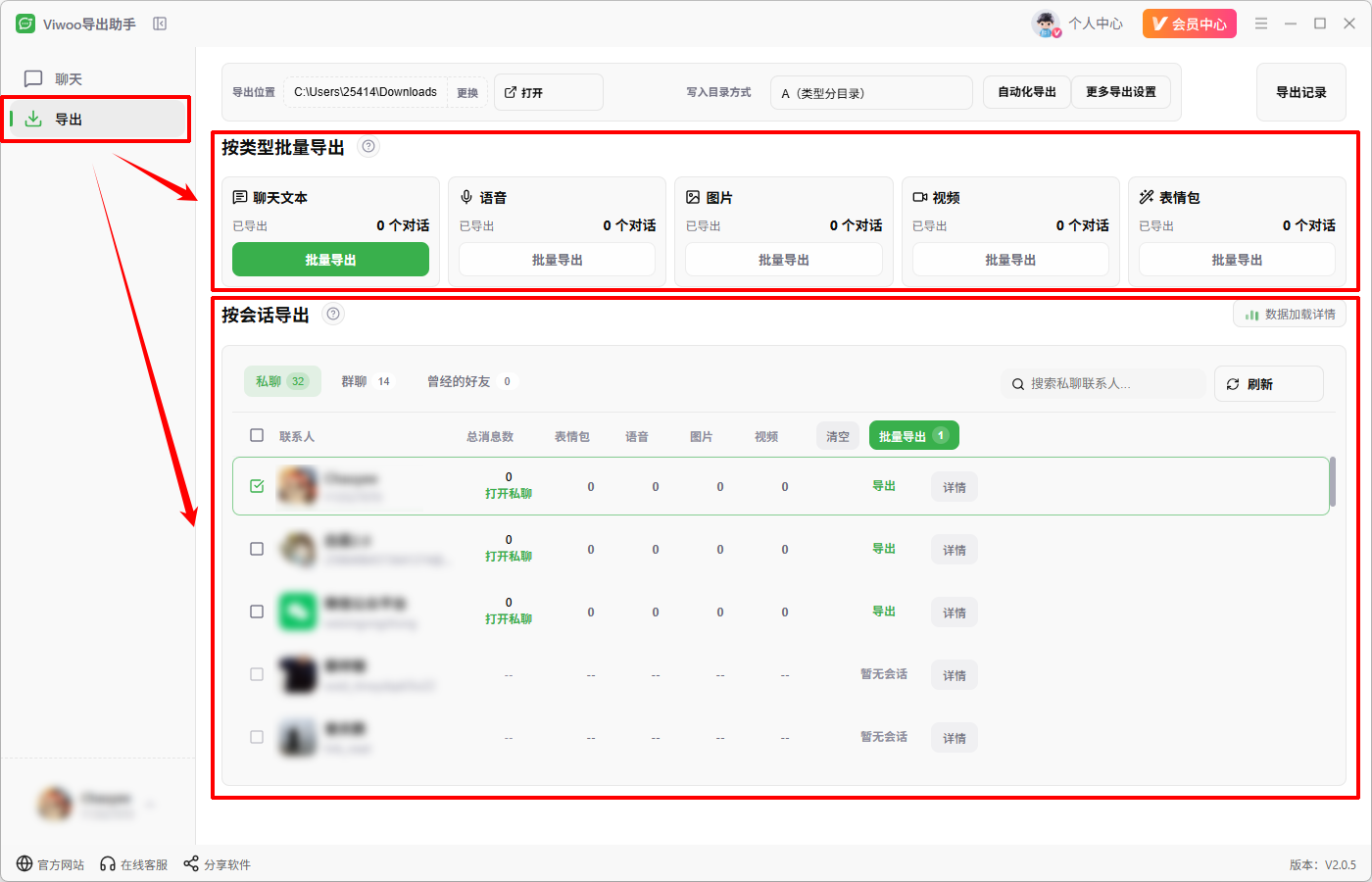Click 打开 to open export folder
The image size is (1372, 882).
click(548, 92)
